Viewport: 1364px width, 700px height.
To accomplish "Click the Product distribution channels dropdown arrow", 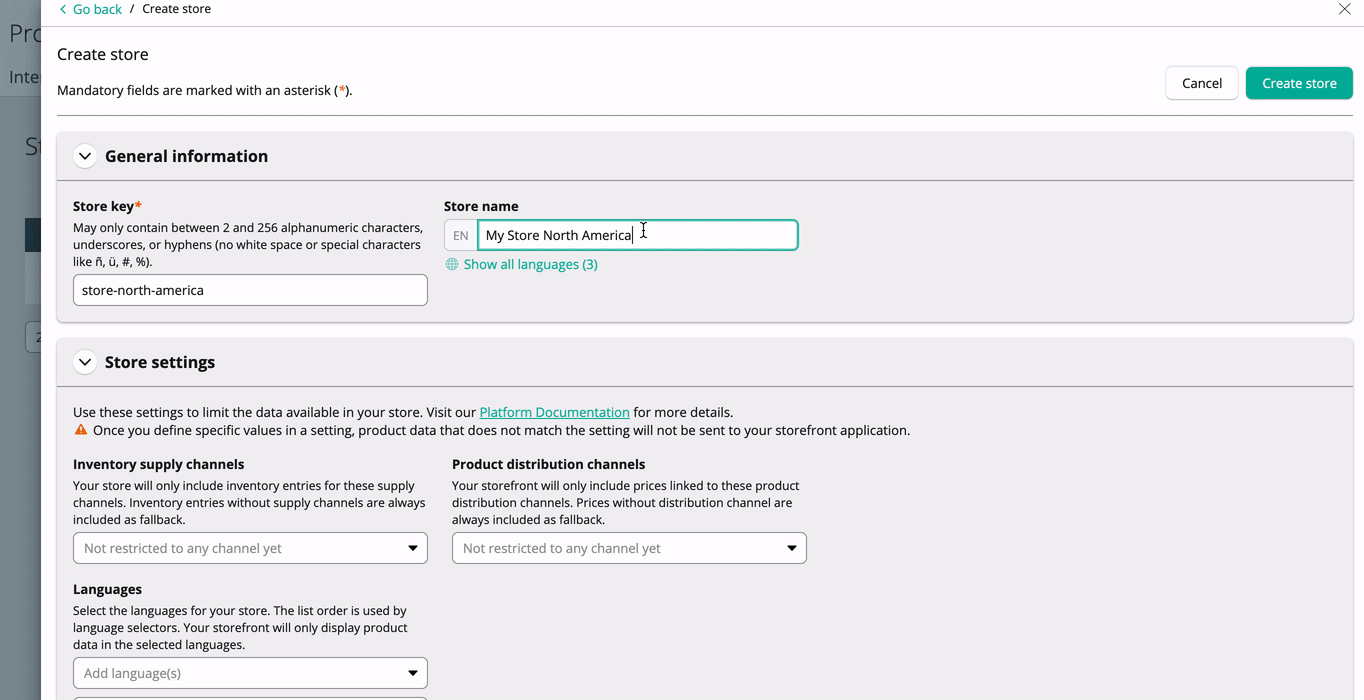I will pos(791,548).
